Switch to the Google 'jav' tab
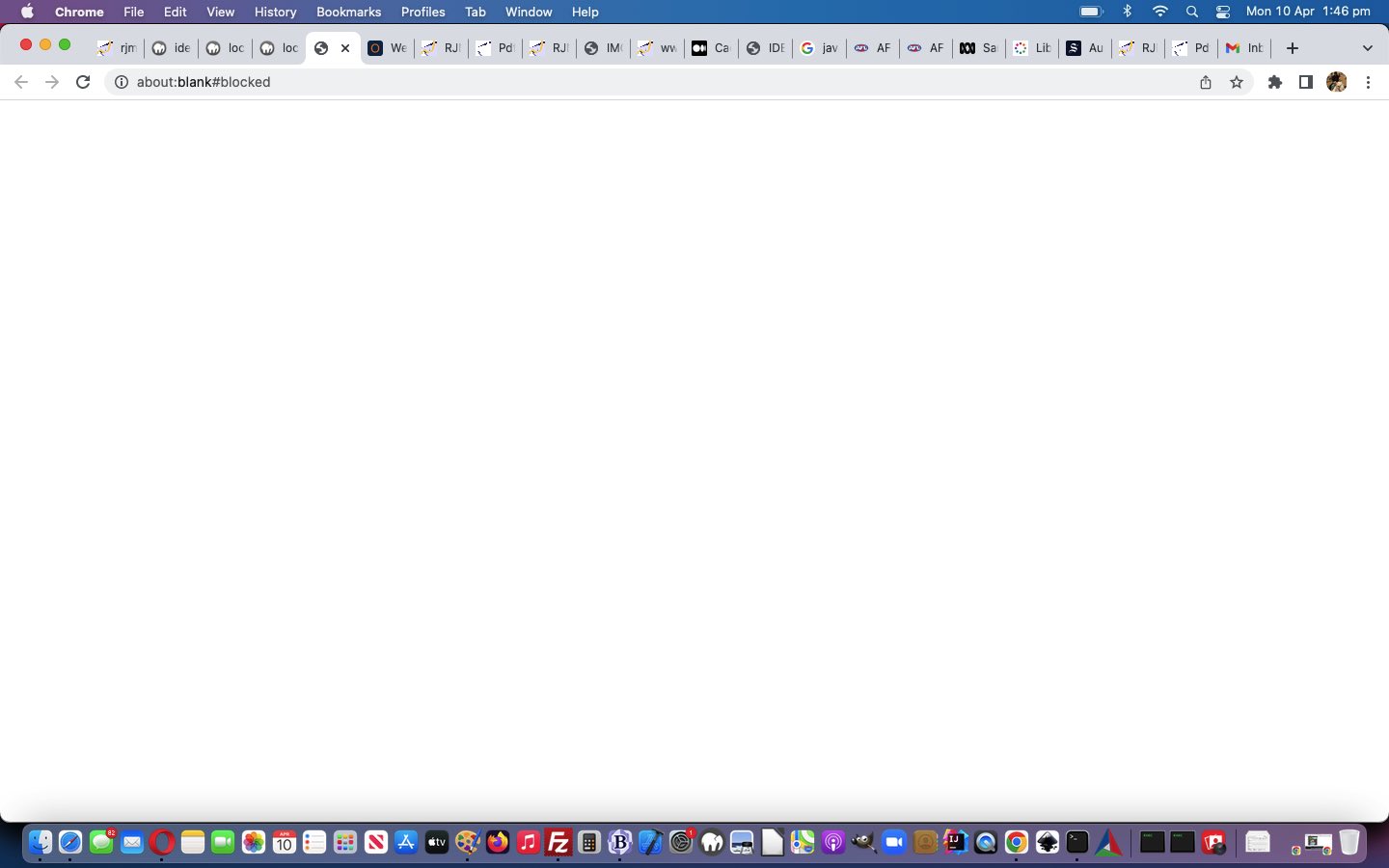The height and width of the screenshot is (868, 1389). point(819,48)
